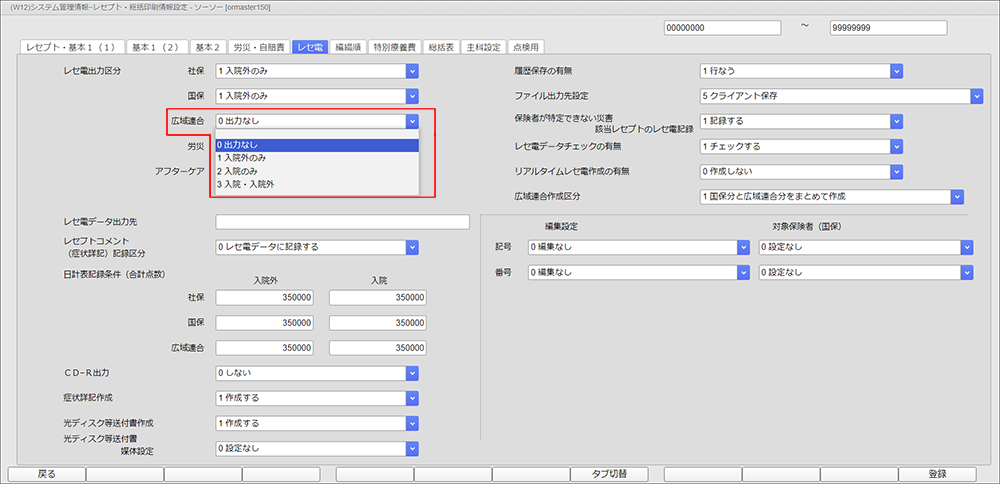Select highlighted '0 出力なし' option
Screen dimensions: 1000x484
(x=315, y=145)
